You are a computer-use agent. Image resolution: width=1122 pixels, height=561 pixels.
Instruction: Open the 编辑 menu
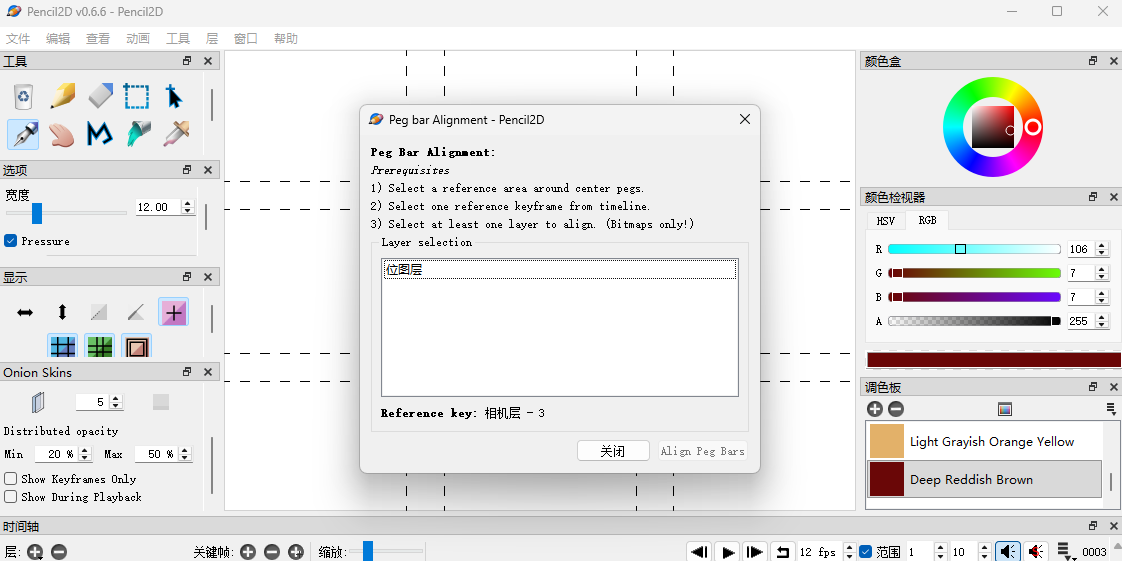click(58, 39)
